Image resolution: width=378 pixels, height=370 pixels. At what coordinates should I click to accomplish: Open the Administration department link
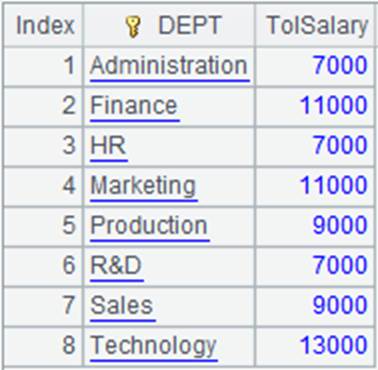tap(169, 66)
